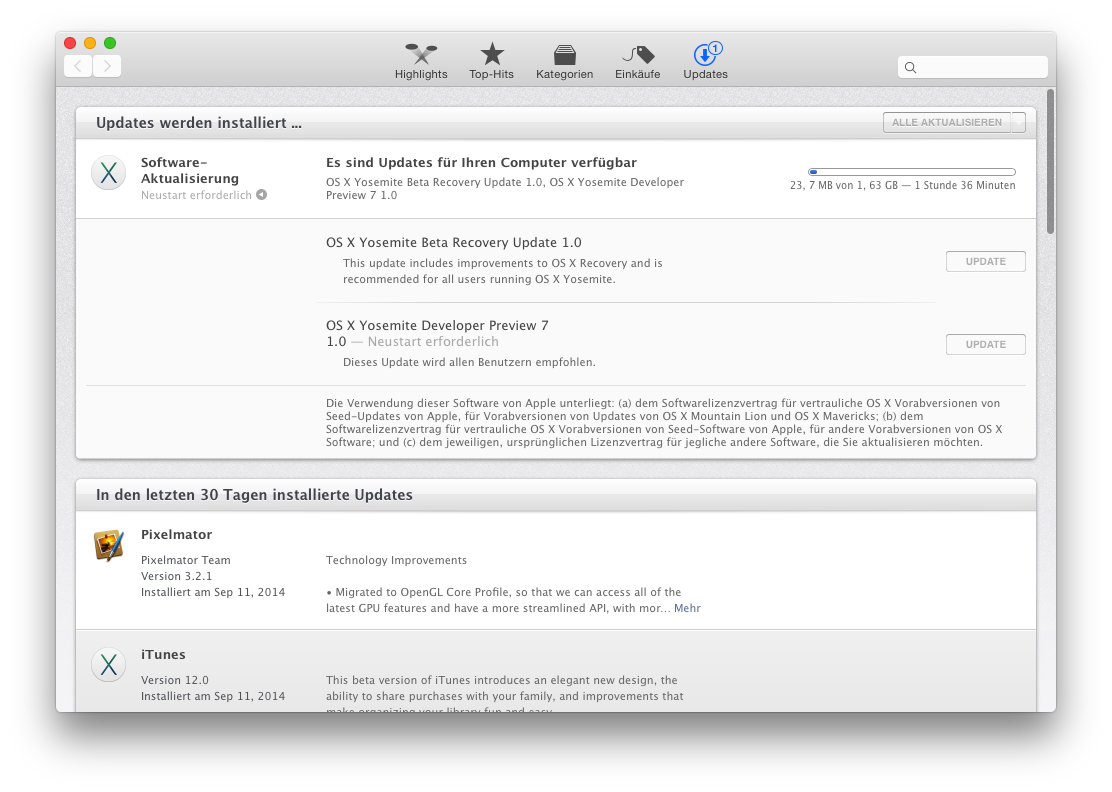The width and height of the screenshot is (1112, 792).
Task: Click 'In den letzten 30 Tagen installierte Updates'
Action: (x=254, y=495)
